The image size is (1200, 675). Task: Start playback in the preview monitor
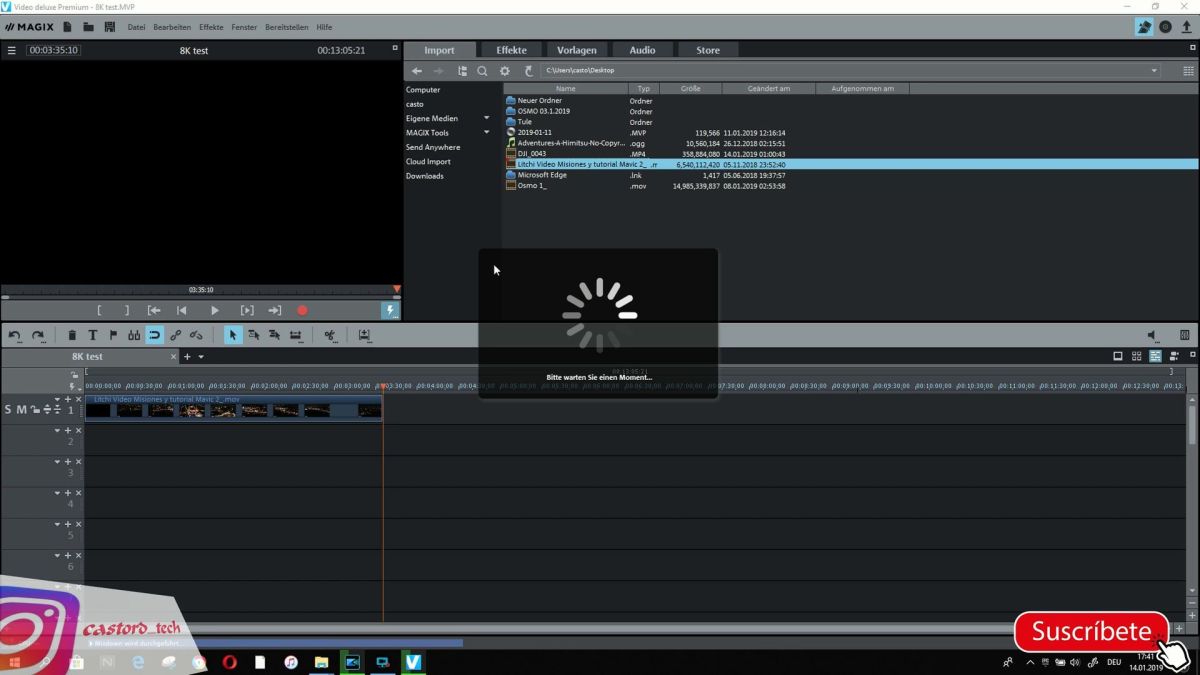[214, 311]
